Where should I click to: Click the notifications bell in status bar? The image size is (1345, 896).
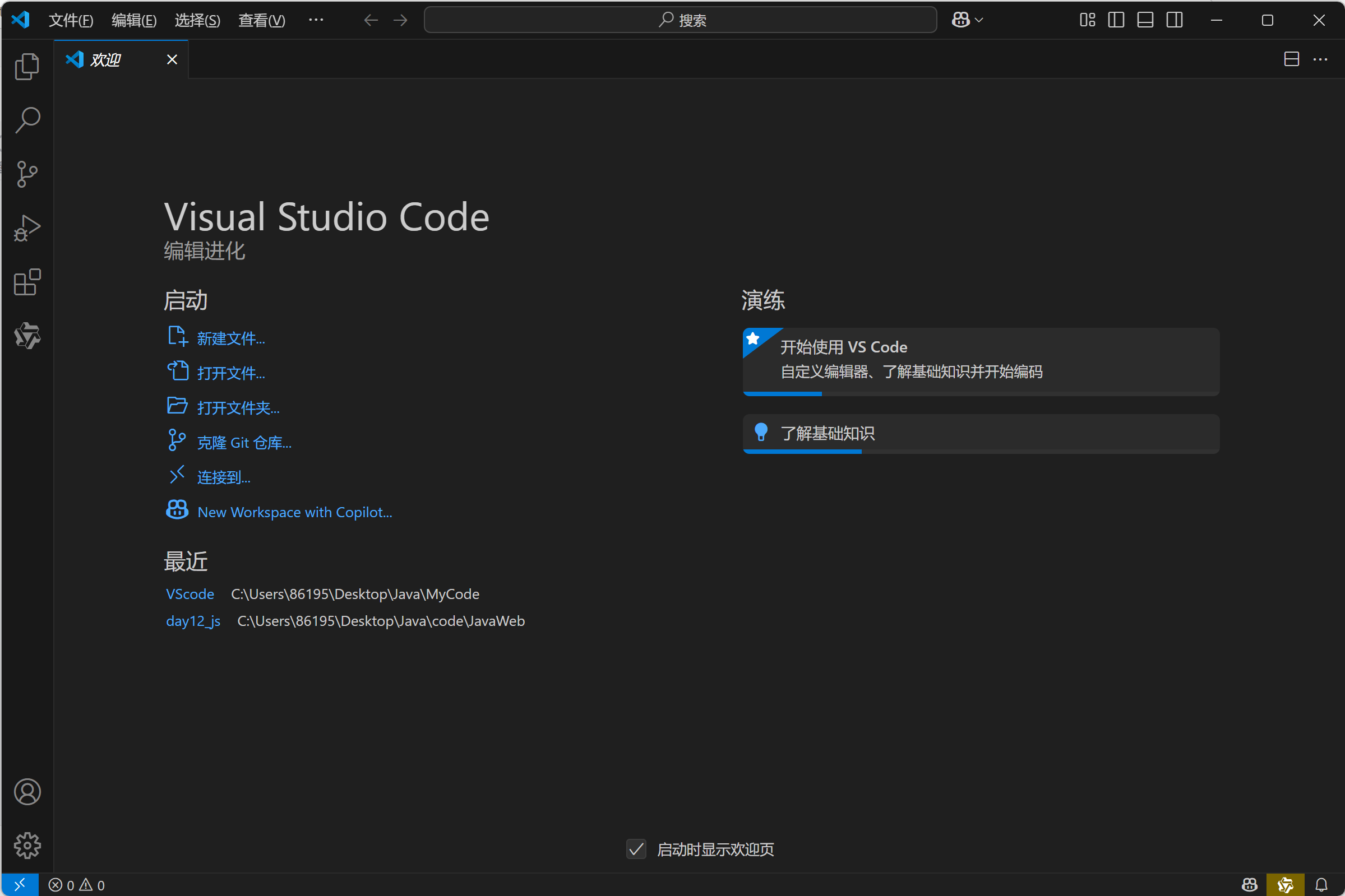(1321, 885)
